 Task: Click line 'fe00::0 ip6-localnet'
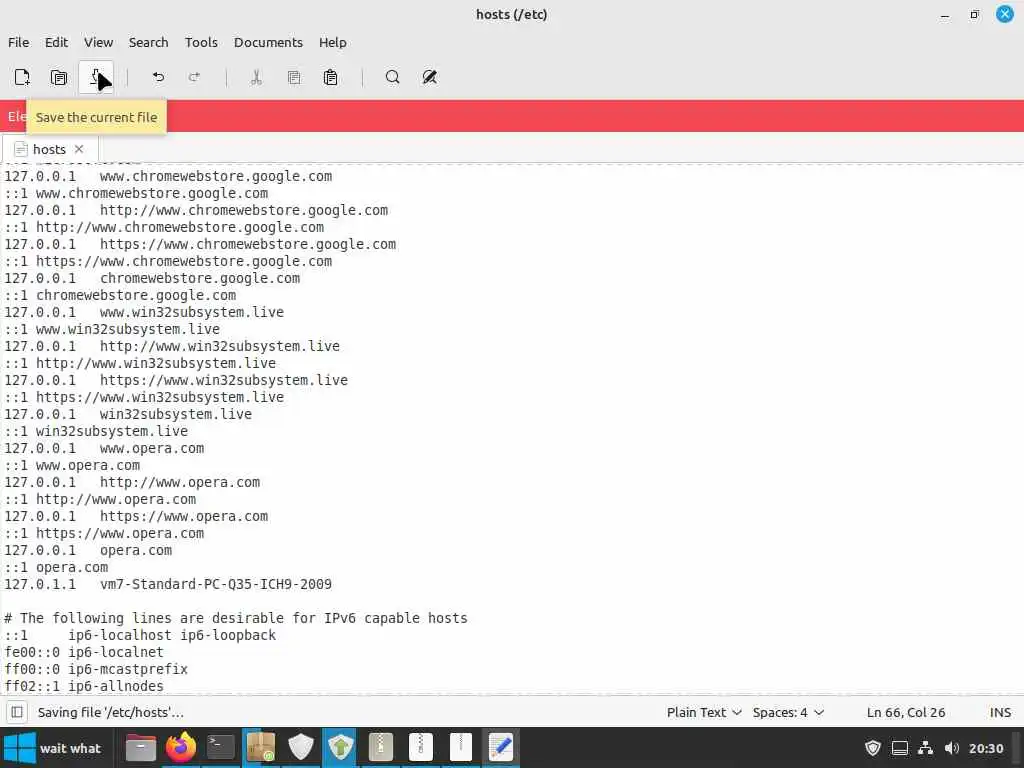[x=84, y=652]
